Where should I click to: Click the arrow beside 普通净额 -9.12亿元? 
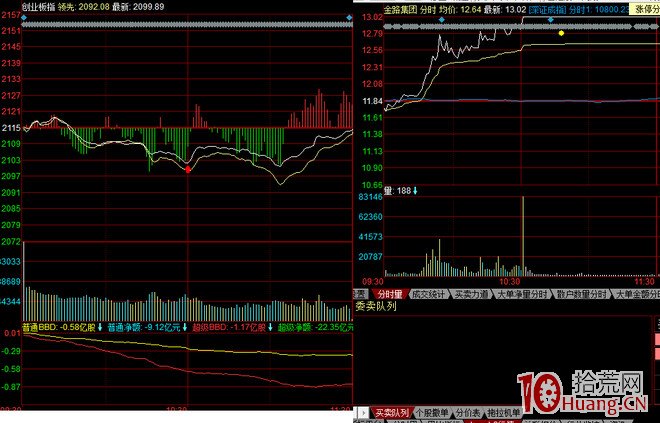coord(184,327)
